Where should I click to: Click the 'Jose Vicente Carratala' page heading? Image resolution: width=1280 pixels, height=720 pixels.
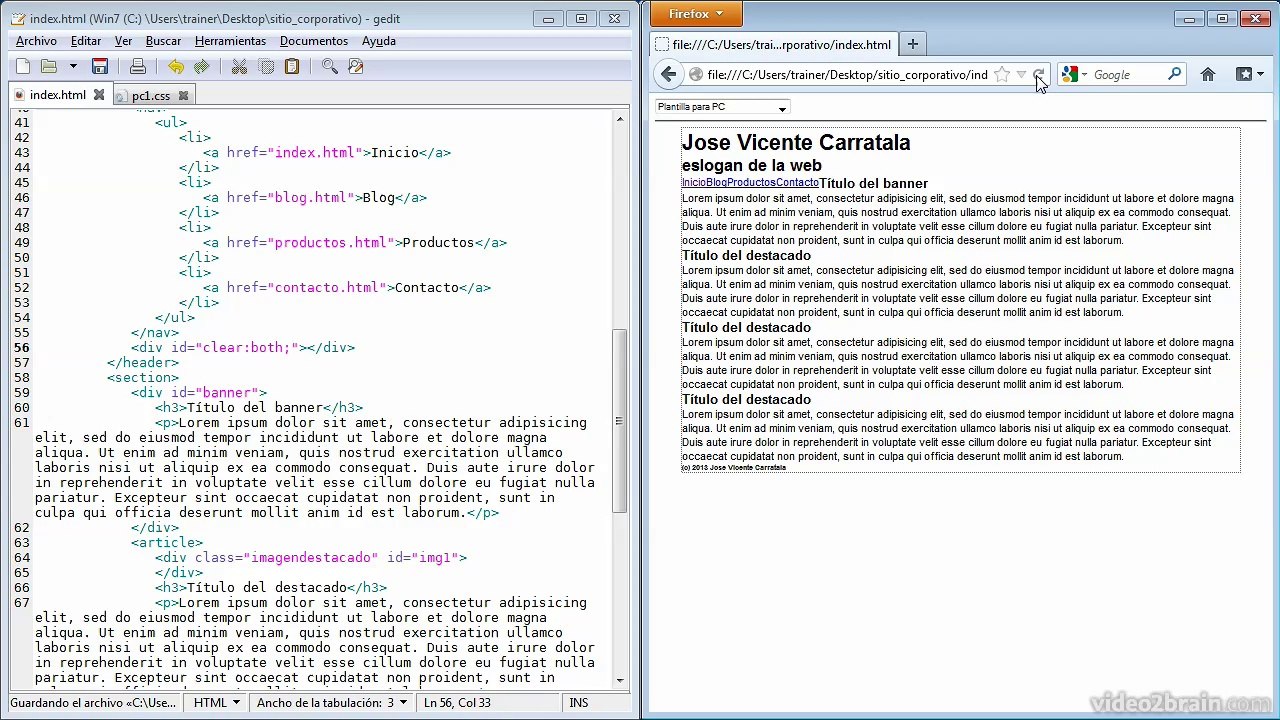(x=796, y=143)
